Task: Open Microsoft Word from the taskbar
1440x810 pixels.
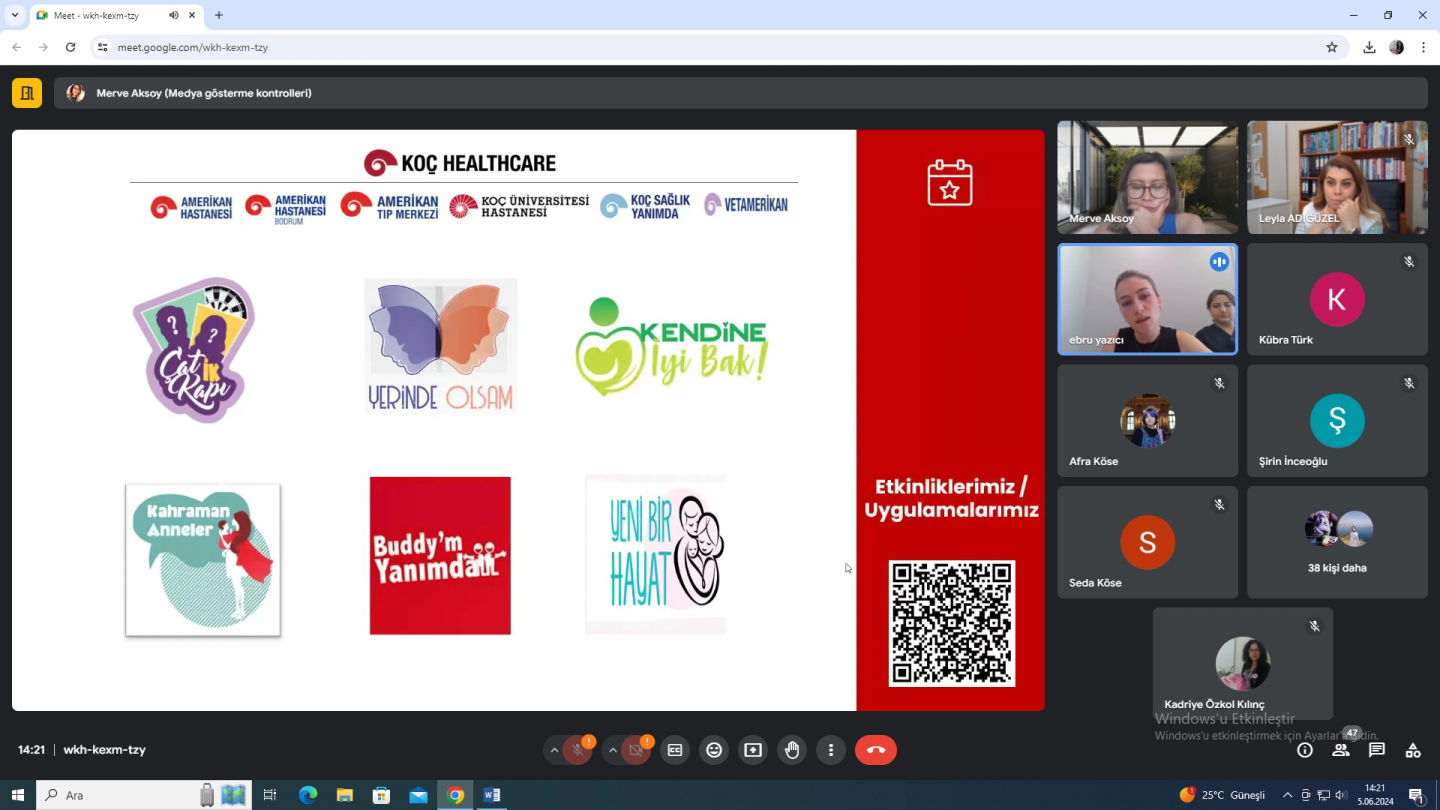Action: pos(492,795)
